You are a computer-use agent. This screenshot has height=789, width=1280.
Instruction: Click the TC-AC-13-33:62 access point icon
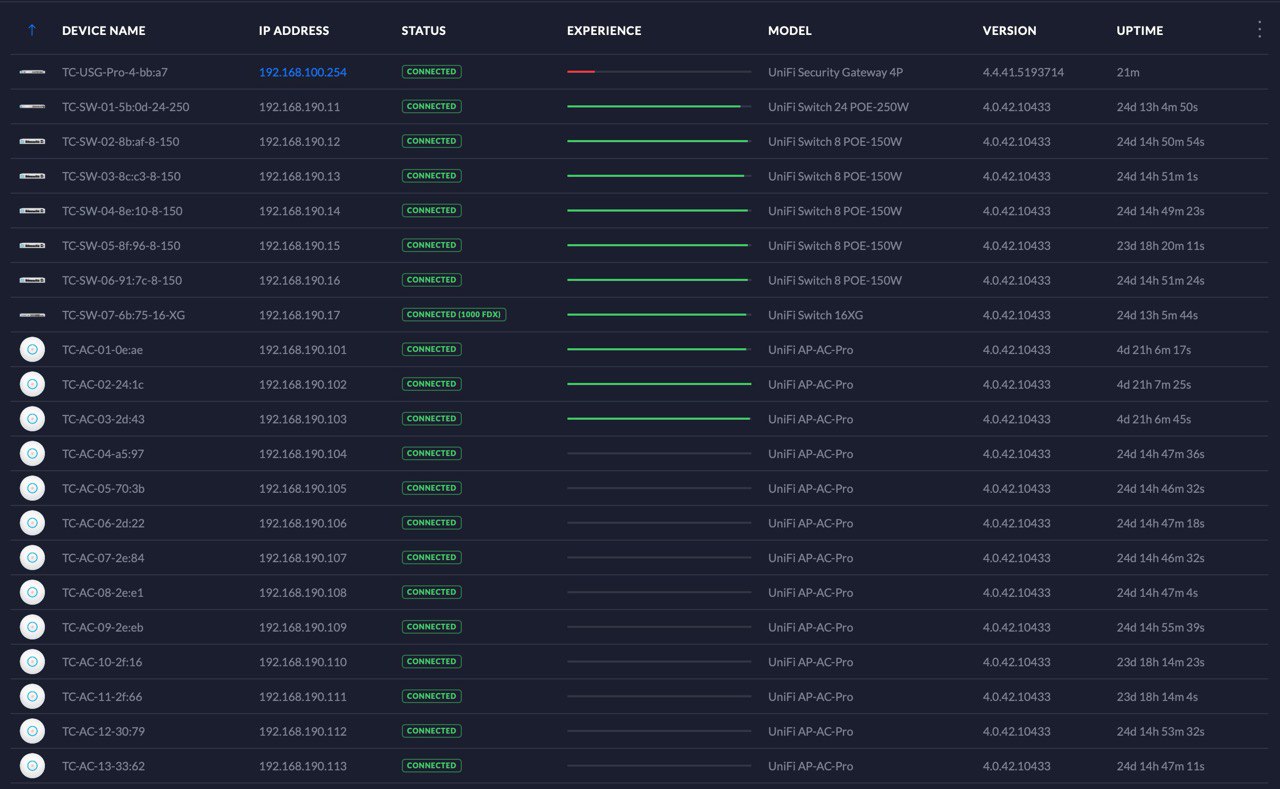click(32, 766)
